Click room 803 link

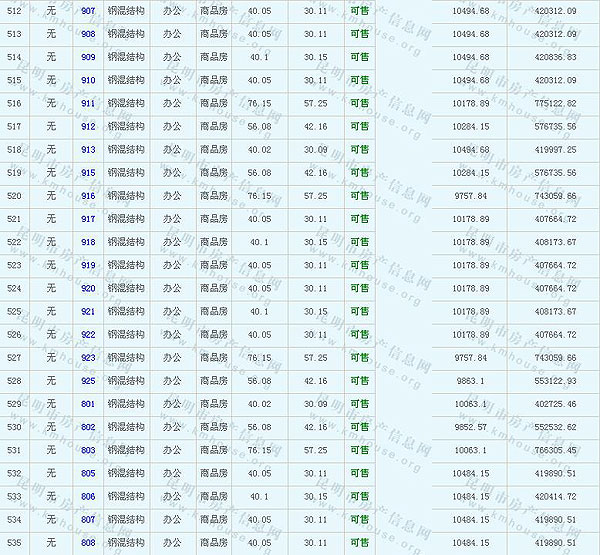[88, 450]
